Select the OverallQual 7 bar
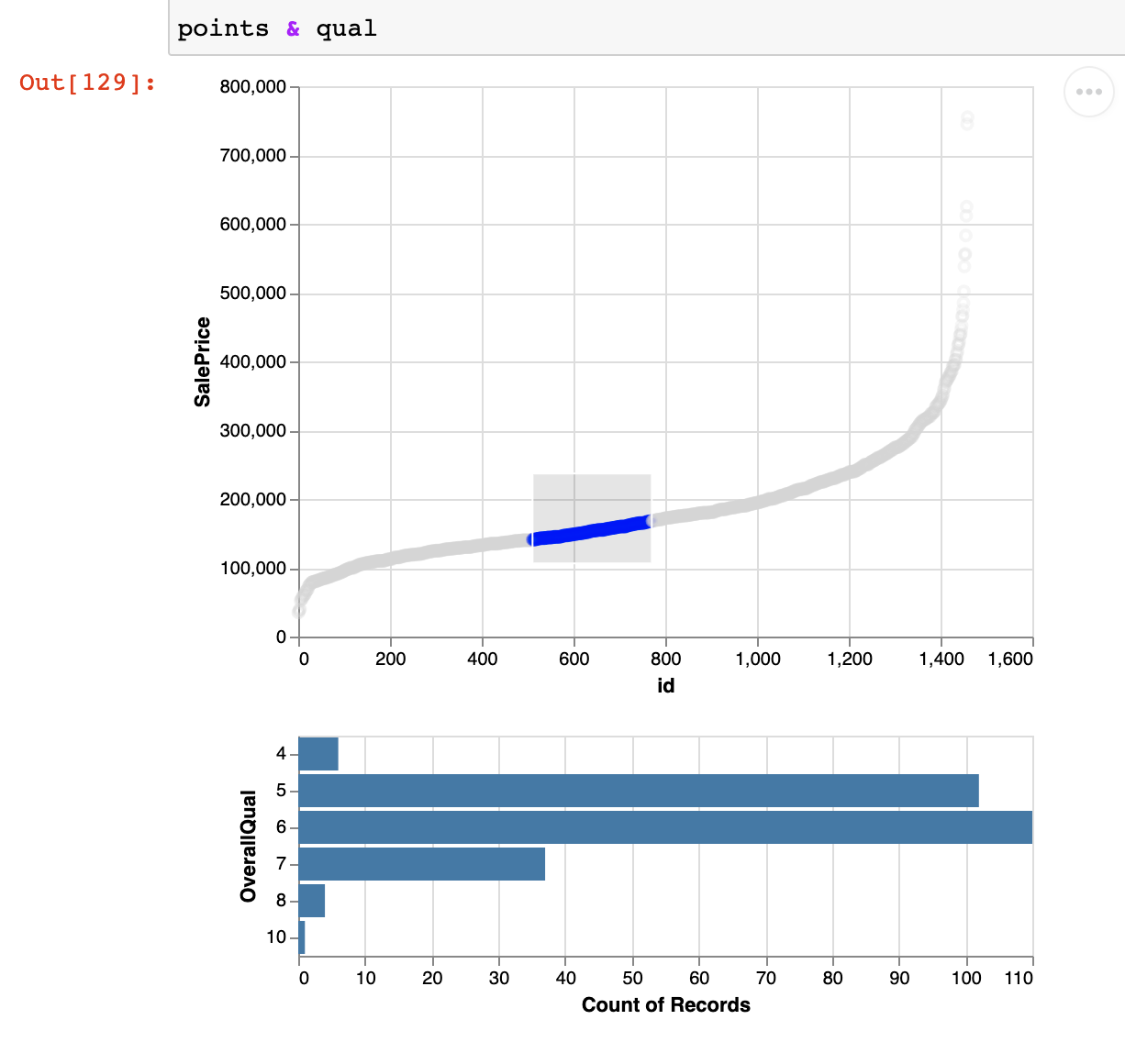The width and height of the screenshot is (1125, 1064). 422,864
